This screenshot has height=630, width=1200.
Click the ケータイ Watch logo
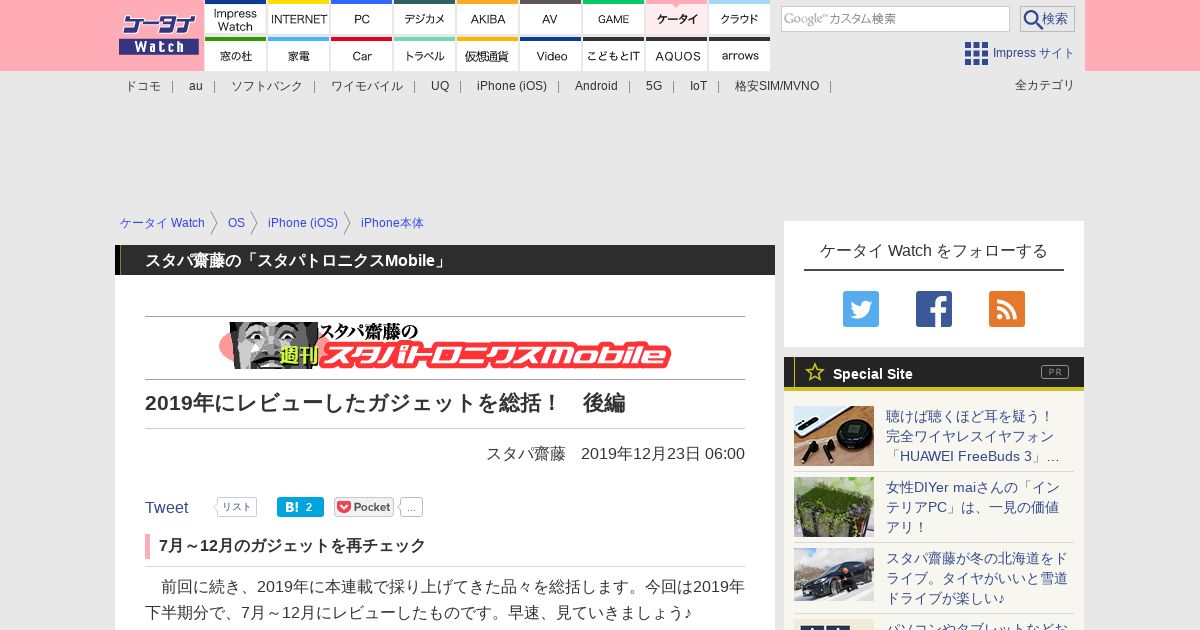pos(159,35)
